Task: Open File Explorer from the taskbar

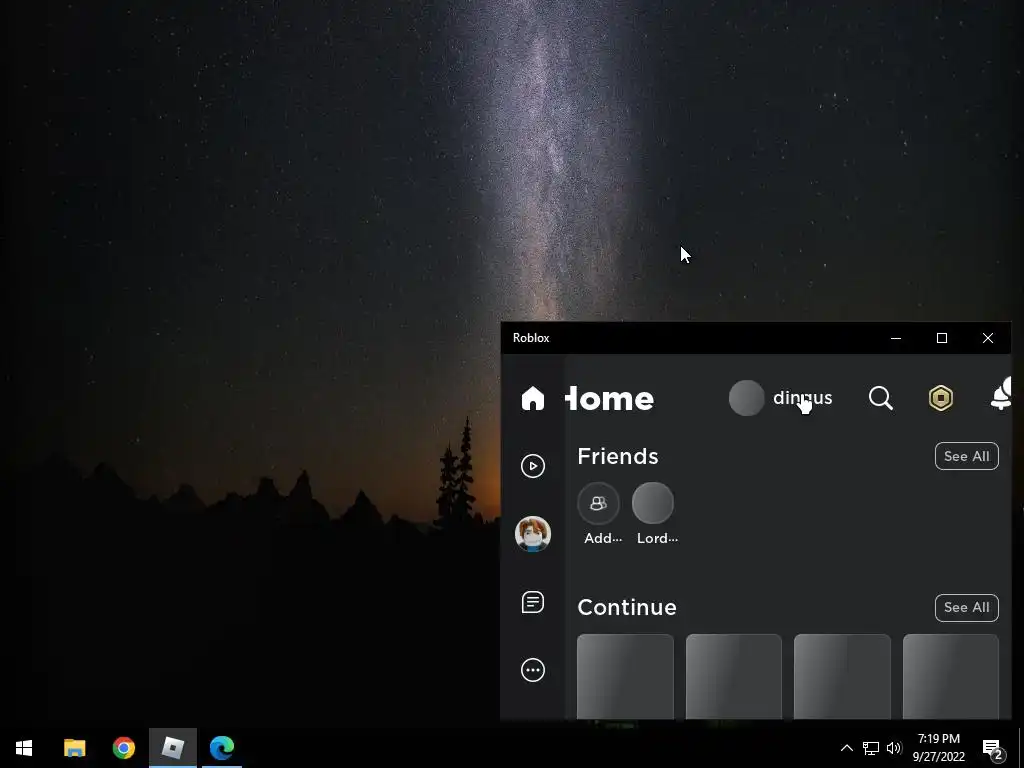Action: click(x=74, y=748)
